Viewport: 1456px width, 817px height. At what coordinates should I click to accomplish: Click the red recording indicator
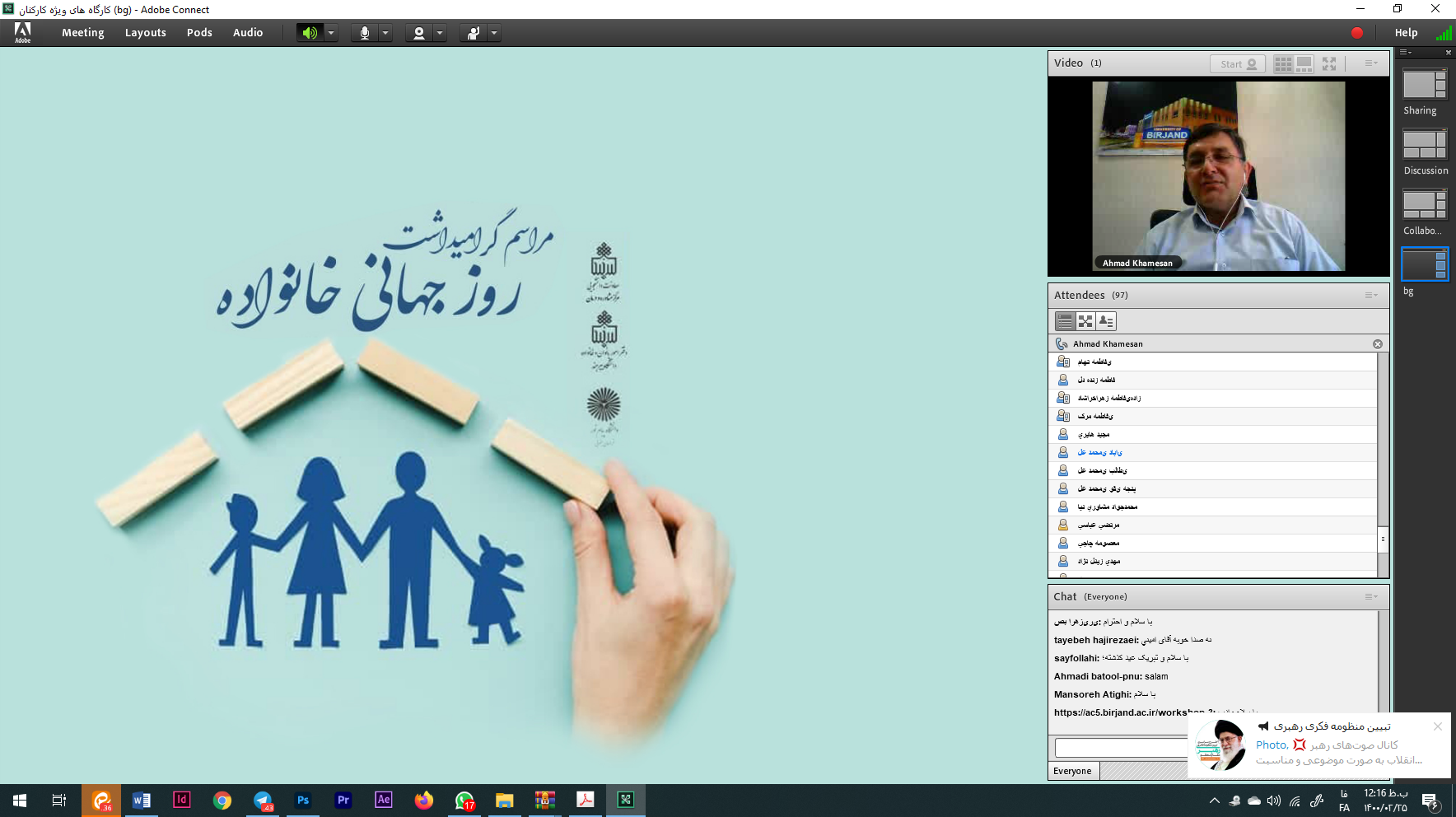(x=1357, y=33)
